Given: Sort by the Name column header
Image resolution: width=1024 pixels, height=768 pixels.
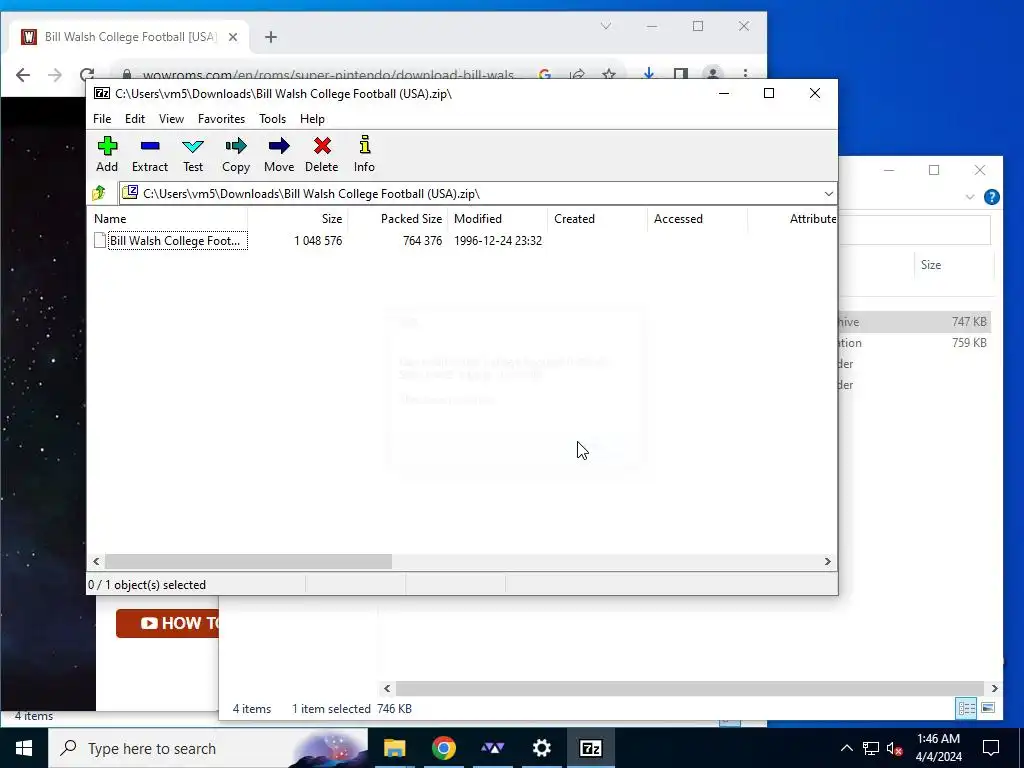Looking at the screenshot, I should [x=167, y=219].
